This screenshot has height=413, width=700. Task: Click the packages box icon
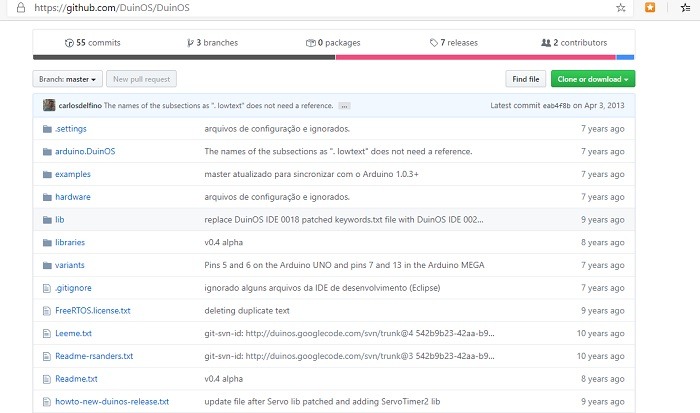pyautogui.click(x=311, y=43)
